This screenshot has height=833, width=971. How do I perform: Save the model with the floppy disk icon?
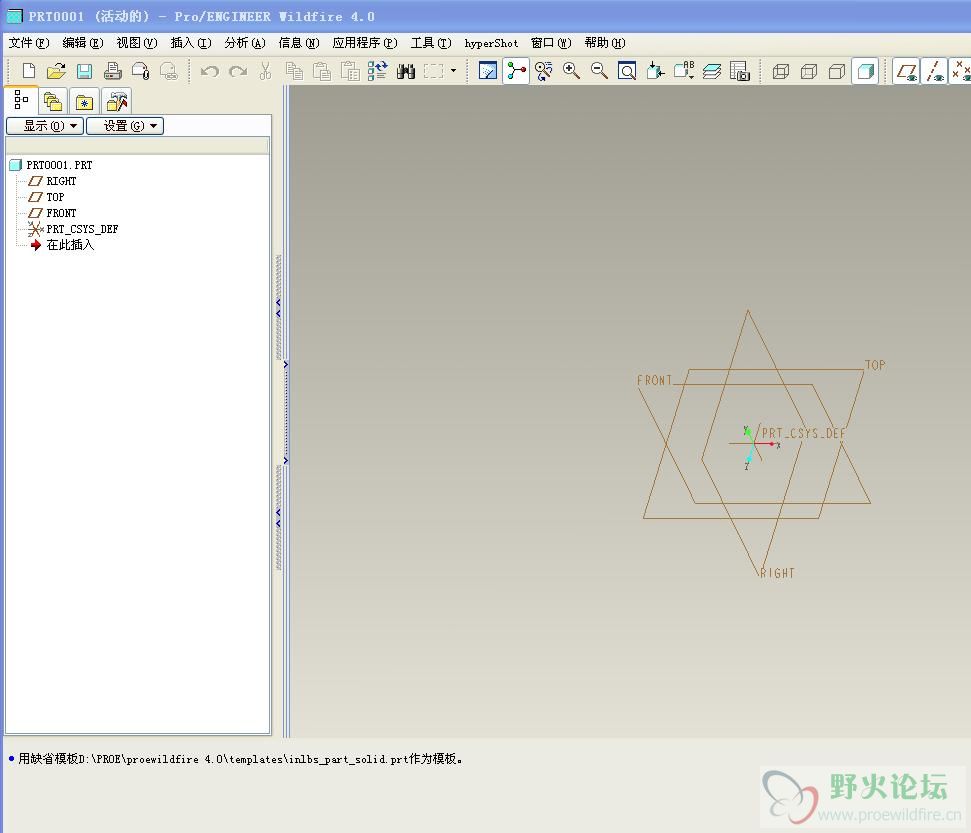pyautogui.click(x=84, y=71)
